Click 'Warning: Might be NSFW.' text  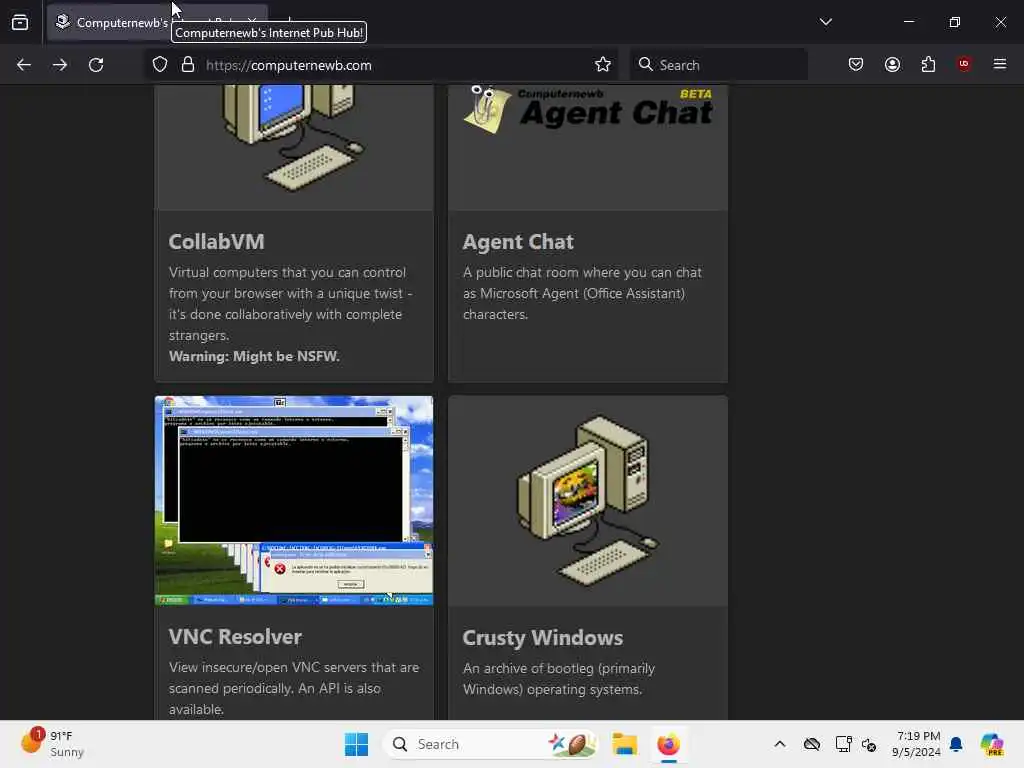click(254, 356)
